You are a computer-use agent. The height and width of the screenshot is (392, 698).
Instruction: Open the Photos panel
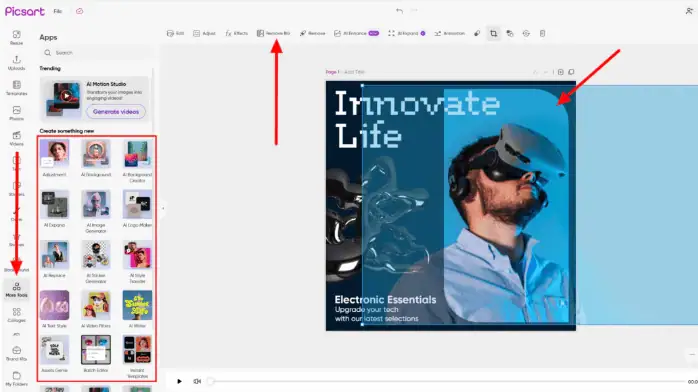coord(16,113)
